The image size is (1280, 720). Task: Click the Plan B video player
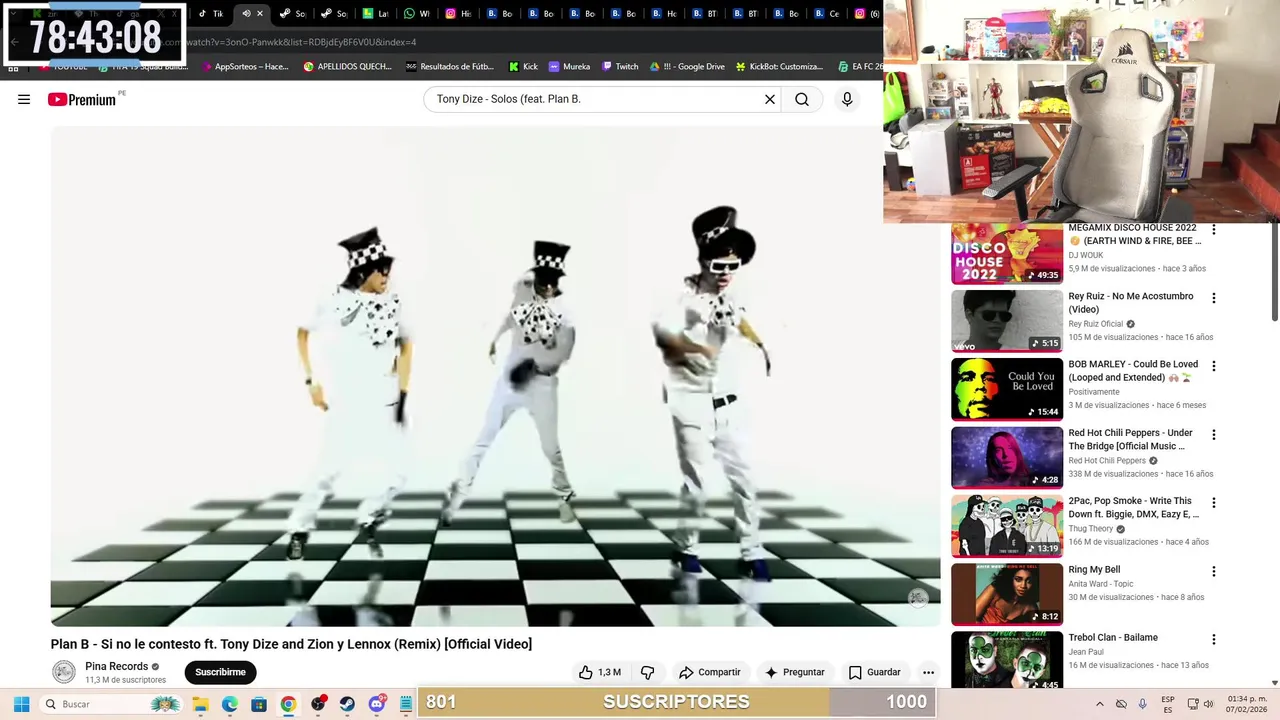coord(495,377)
